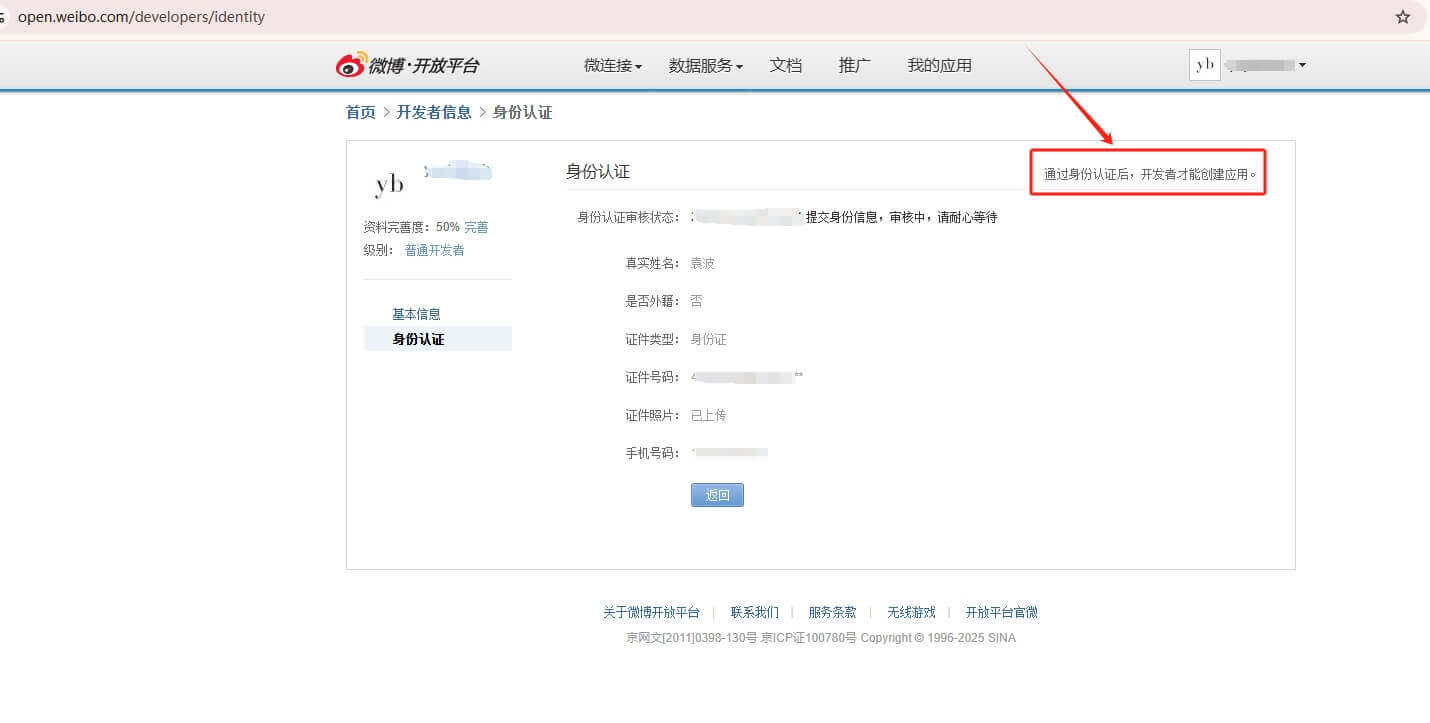Click the 普通开发者 level link
The width and height of the screenshot is (1430, 723).
434,250
